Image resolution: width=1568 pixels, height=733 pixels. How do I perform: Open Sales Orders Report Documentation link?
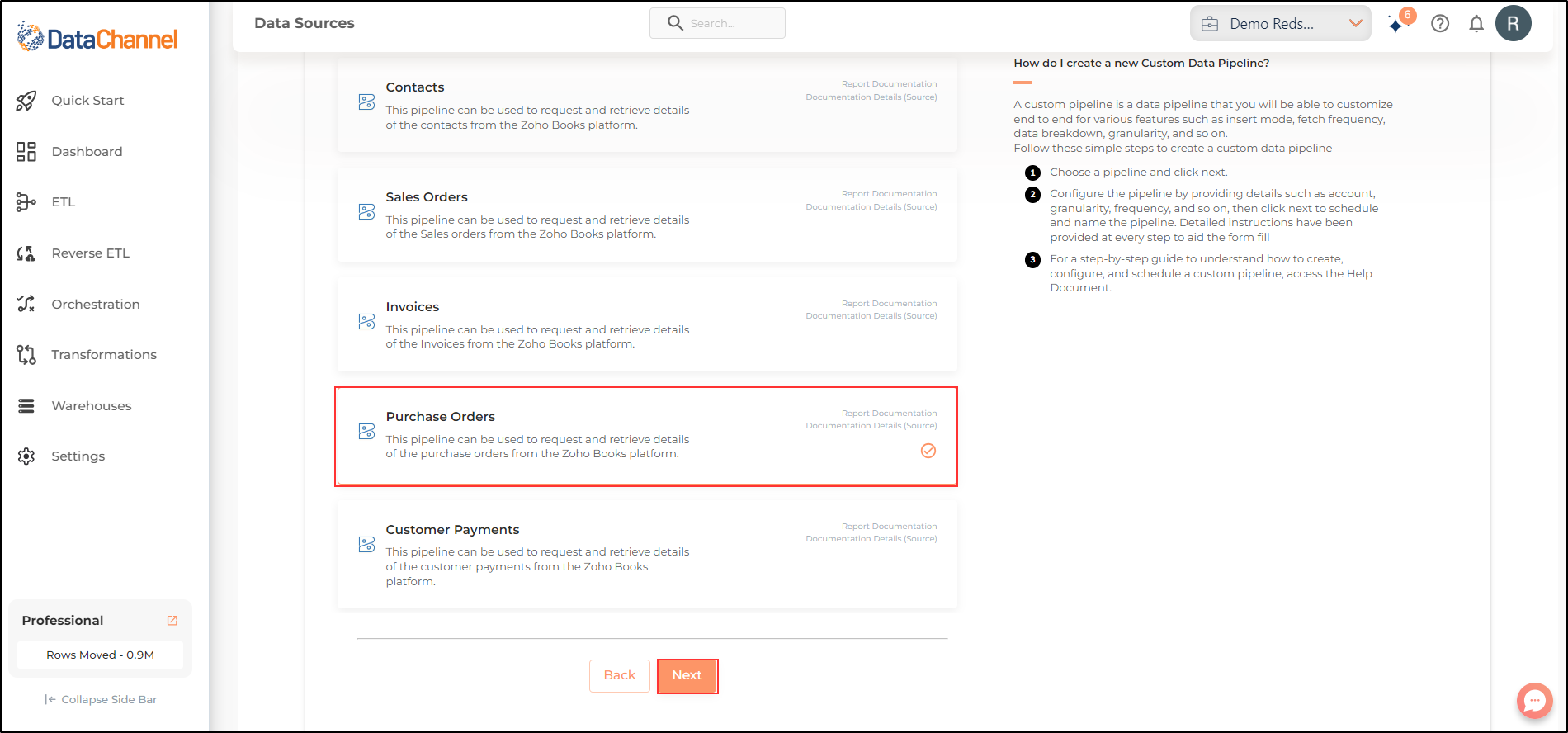pos(890,194)
